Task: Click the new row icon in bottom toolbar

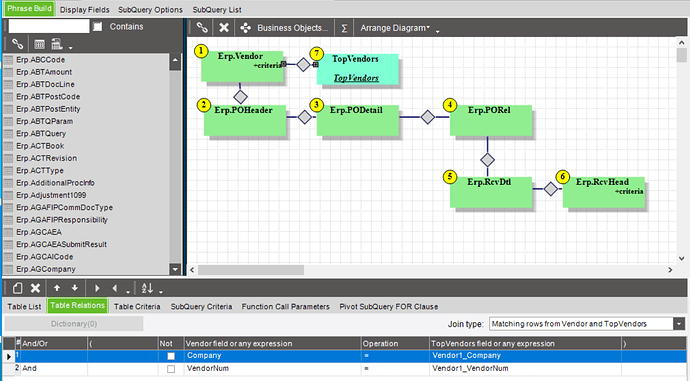Action: tap(17, 288)
